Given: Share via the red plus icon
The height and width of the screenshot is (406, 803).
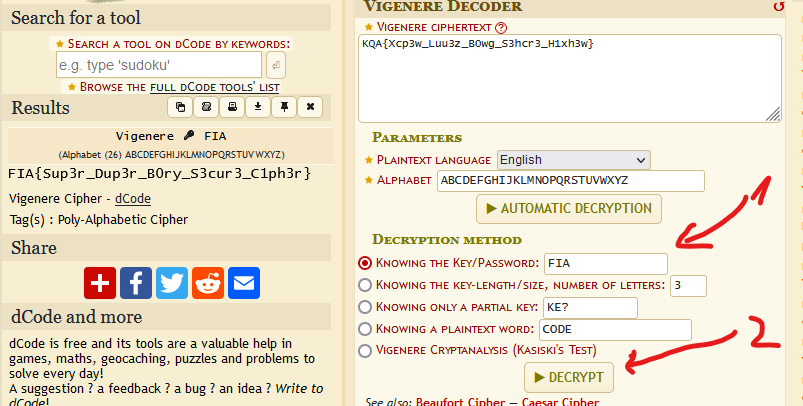Looking at the screenshot, I should [x=100, y=283].
